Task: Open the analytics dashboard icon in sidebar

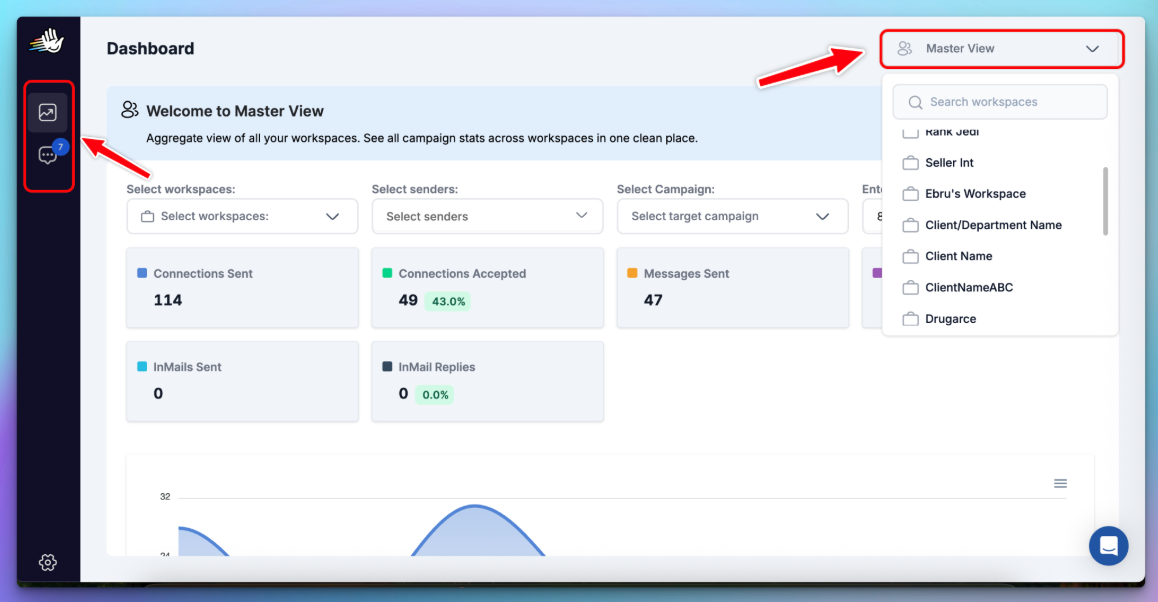Action: [48, 111]
